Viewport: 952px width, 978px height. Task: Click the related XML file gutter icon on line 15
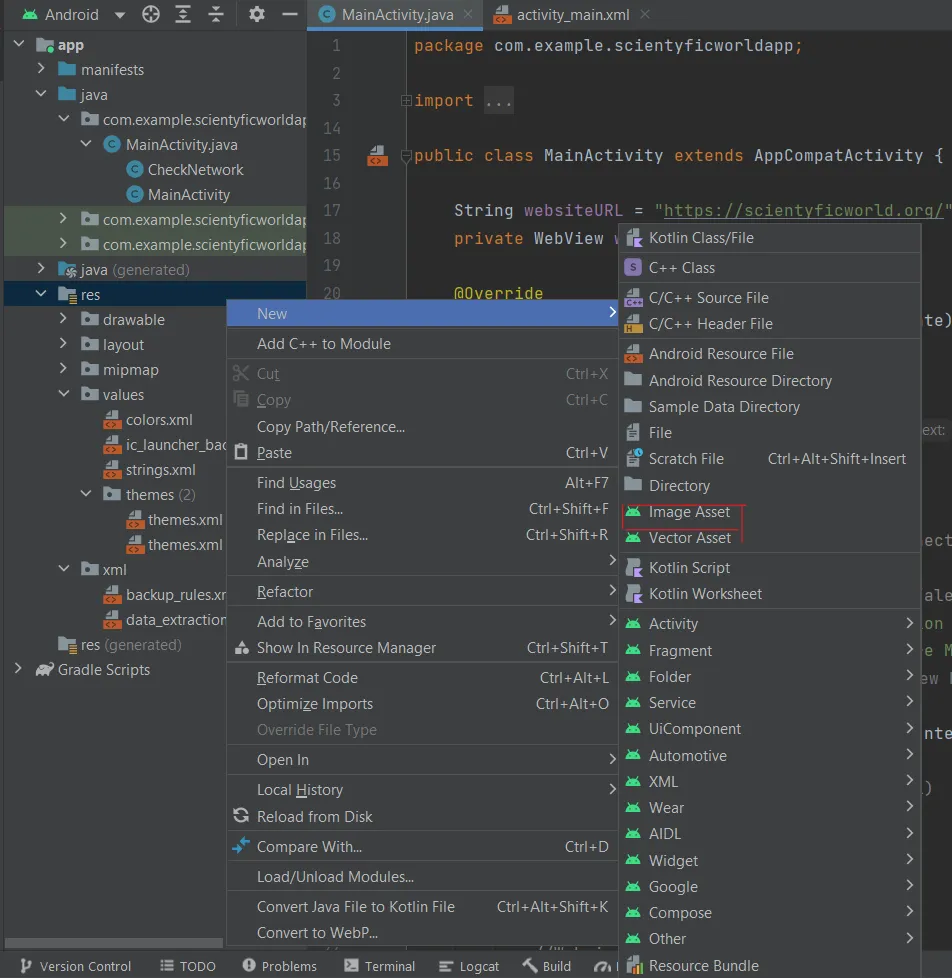click(377, 155)
